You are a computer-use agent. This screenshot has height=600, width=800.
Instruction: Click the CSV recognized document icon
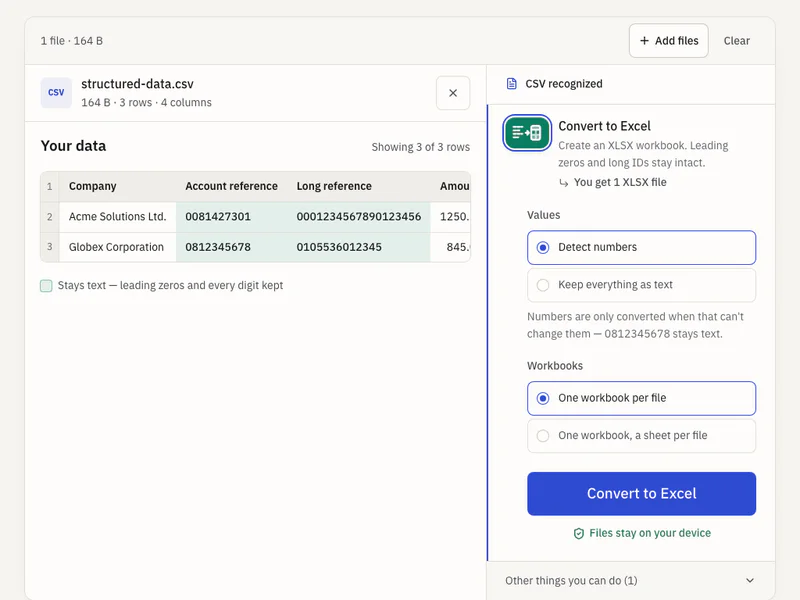coord(511,84)
